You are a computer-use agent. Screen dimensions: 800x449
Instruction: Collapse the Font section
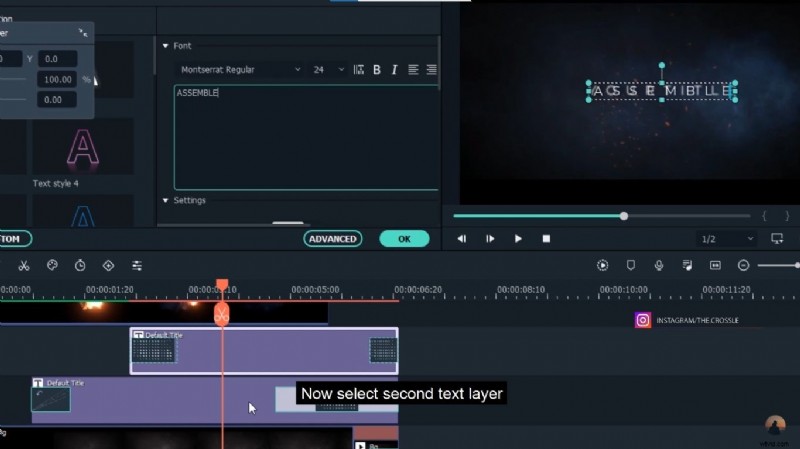[165, 46]
